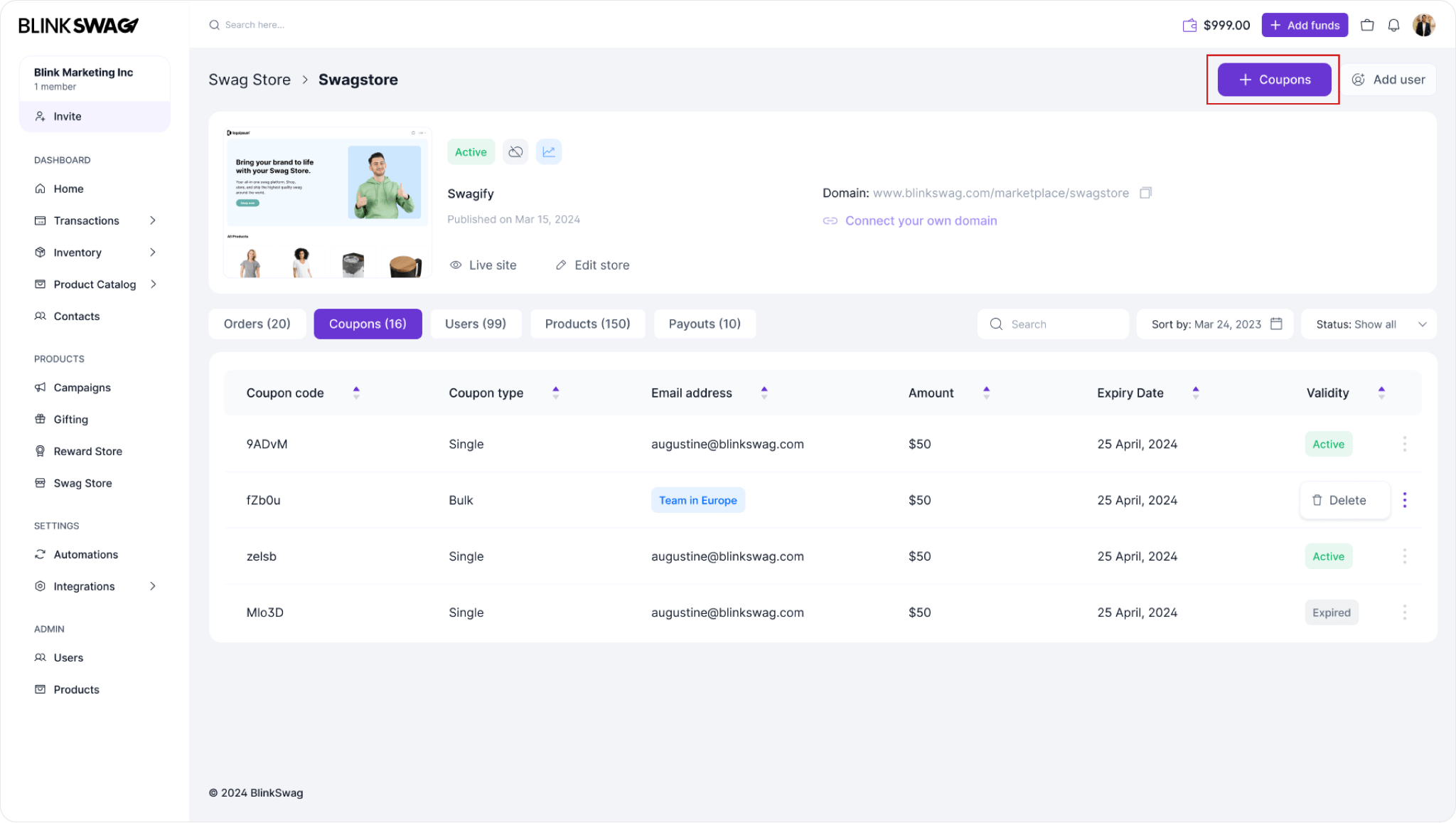Click the Swagify store preview thumbnail
1456x823 pixels.
tap(327, 203)
